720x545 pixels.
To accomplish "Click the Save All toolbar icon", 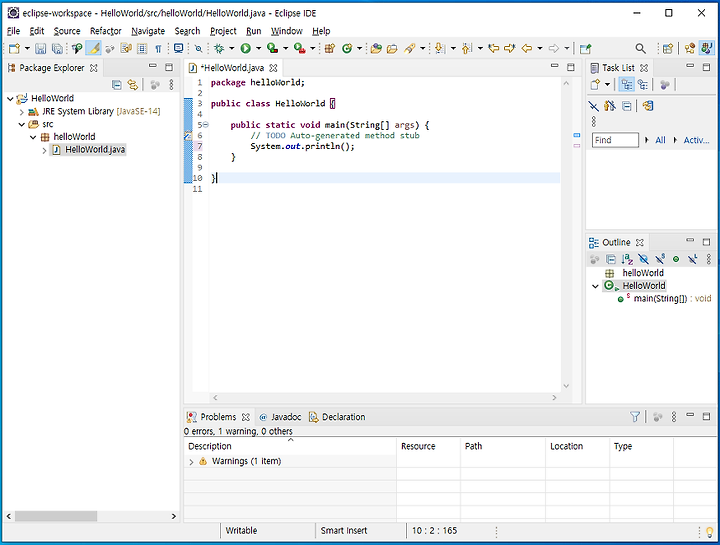I will 57,48.
